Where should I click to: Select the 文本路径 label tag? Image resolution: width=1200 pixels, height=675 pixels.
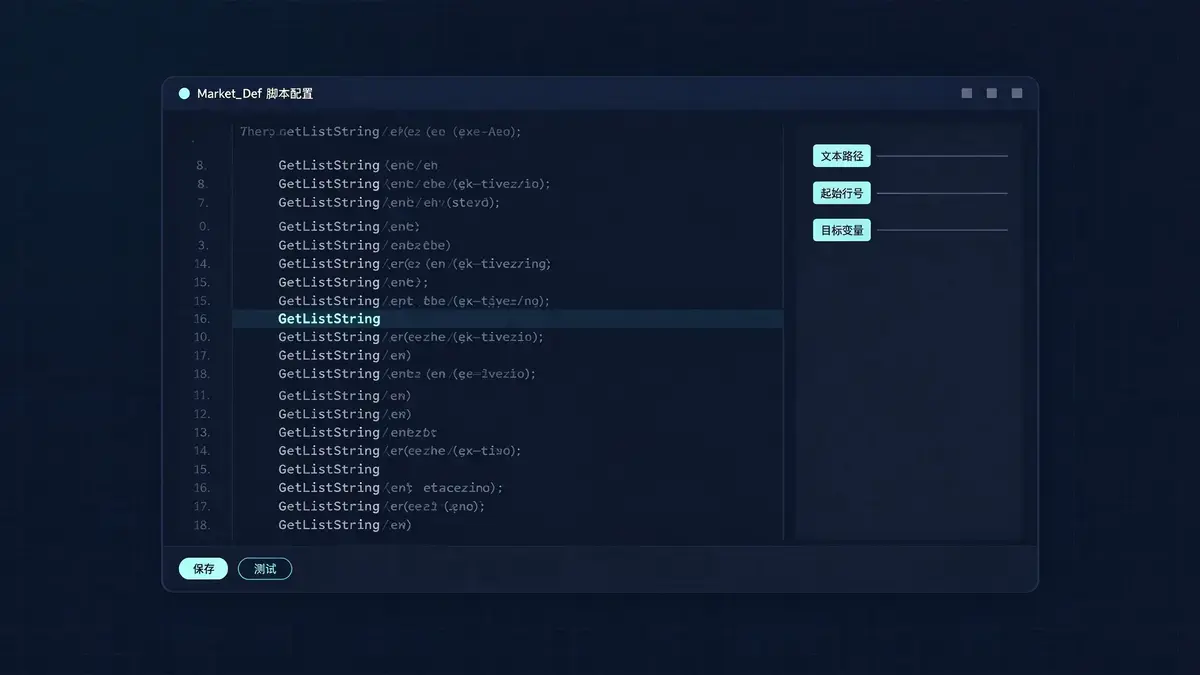(842, 156)
